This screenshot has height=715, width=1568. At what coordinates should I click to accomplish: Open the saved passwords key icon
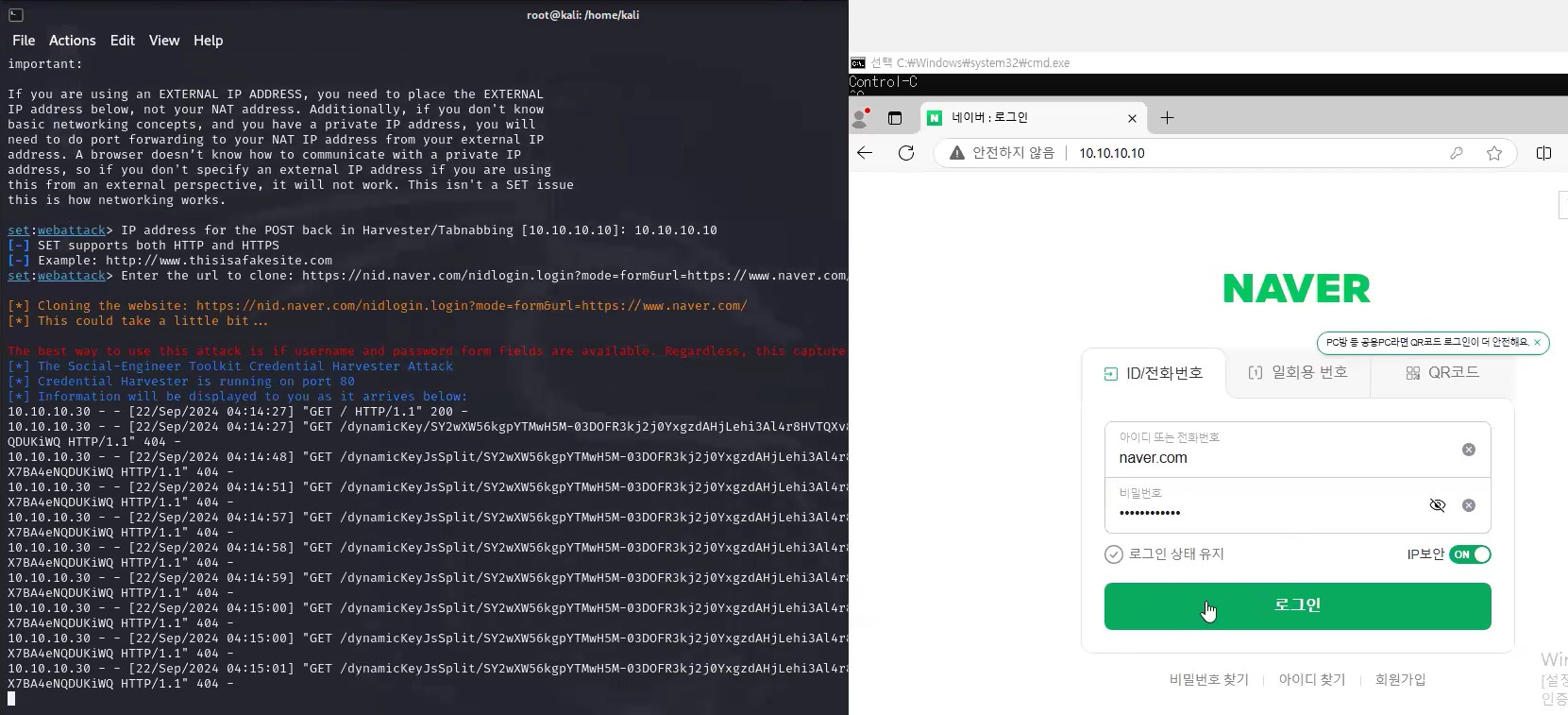(x=1457, y=153)
